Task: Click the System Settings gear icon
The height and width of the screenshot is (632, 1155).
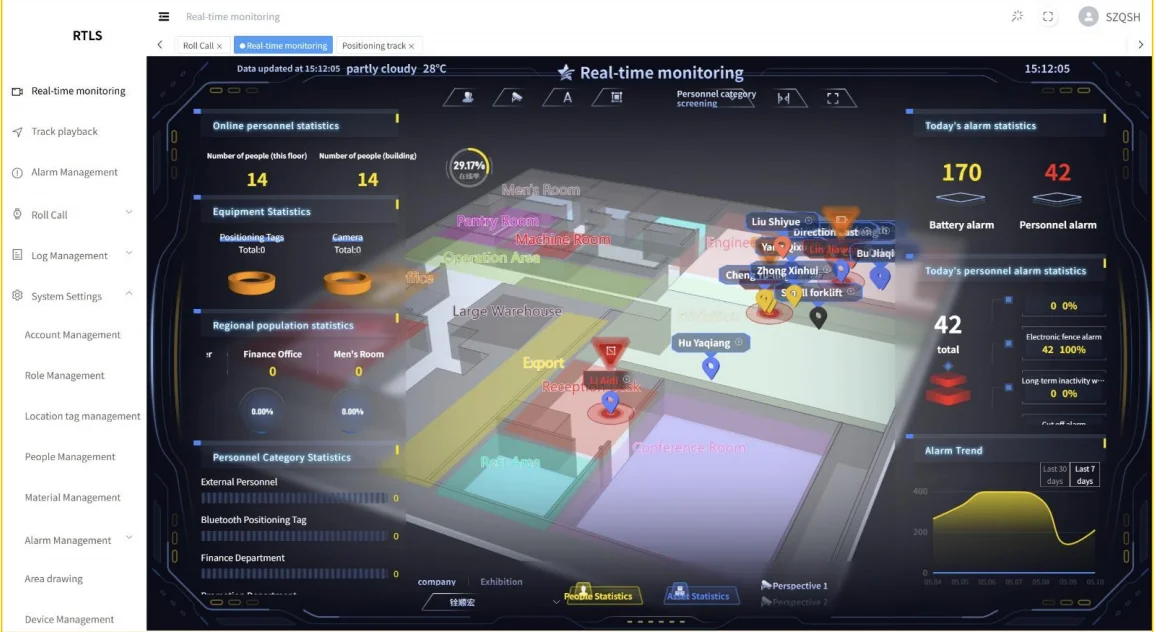Action: [17, 295]
